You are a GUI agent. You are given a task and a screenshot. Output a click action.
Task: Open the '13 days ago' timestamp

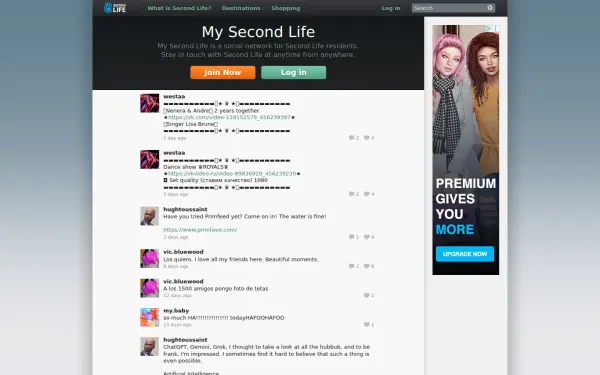tap(177, 324)
